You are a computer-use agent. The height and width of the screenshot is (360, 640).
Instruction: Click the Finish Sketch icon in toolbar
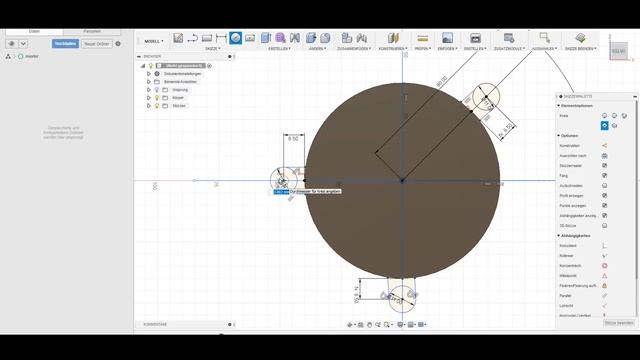pyautogui.click(x=580, y=38)
